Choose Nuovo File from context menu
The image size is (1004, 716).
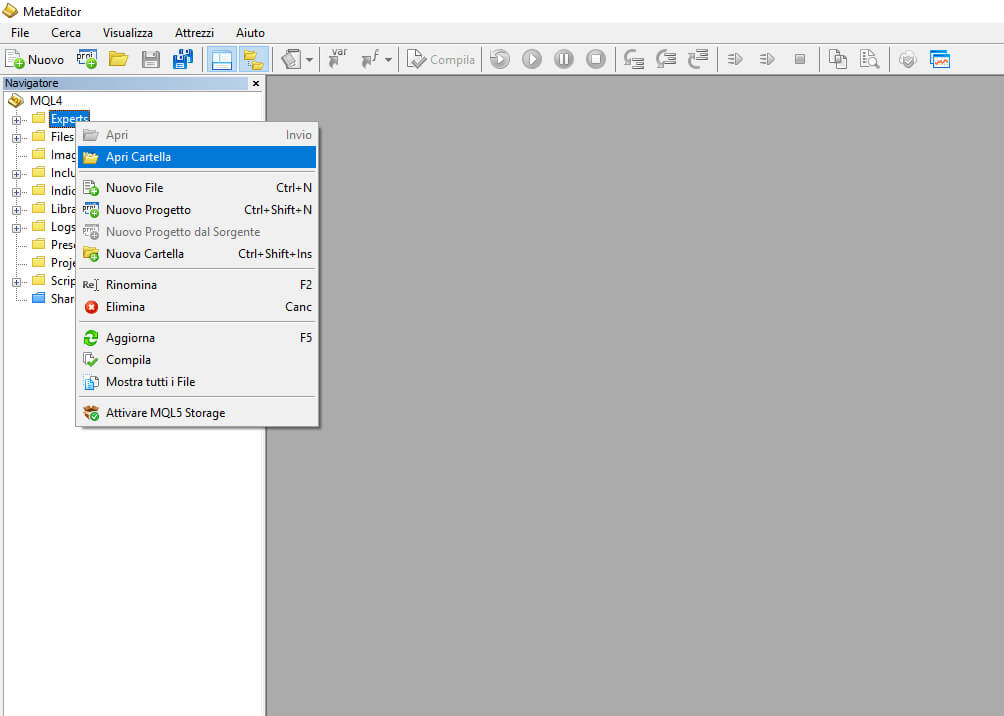[197, 188]
